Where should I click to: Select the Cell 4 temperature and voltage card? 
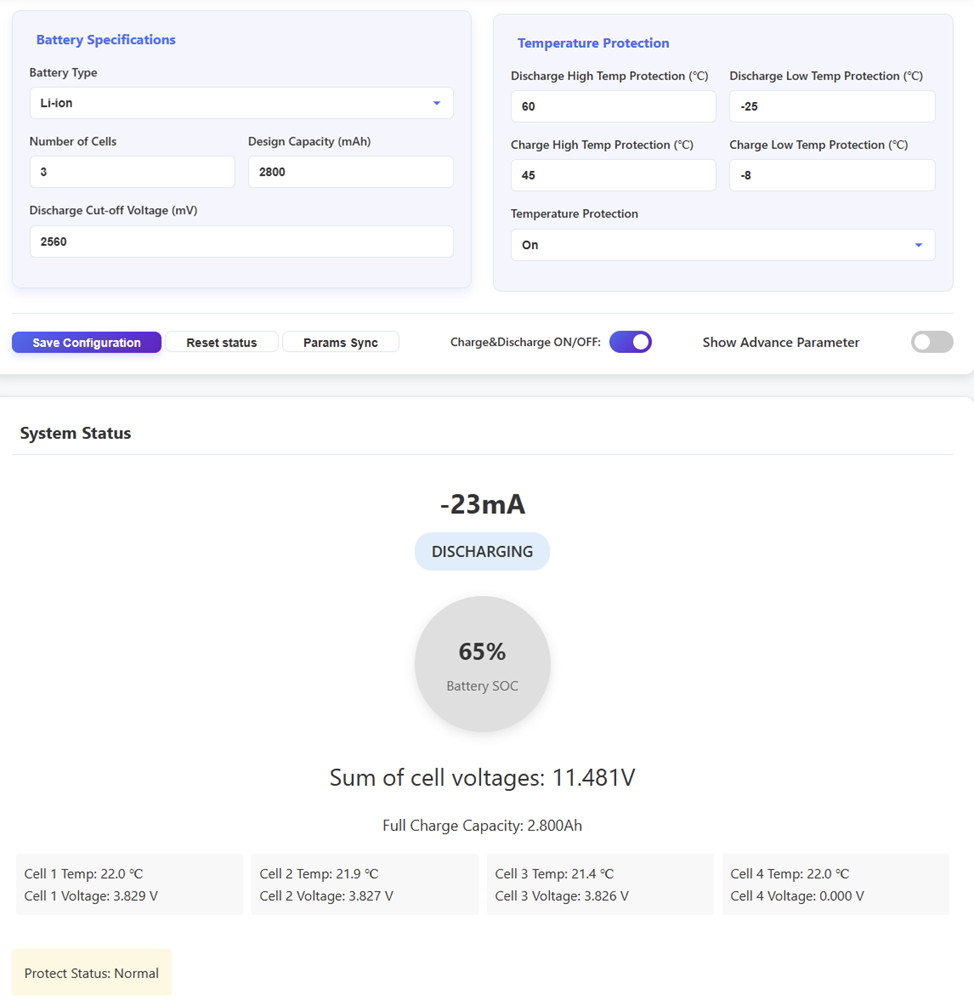tap(835, 885)
